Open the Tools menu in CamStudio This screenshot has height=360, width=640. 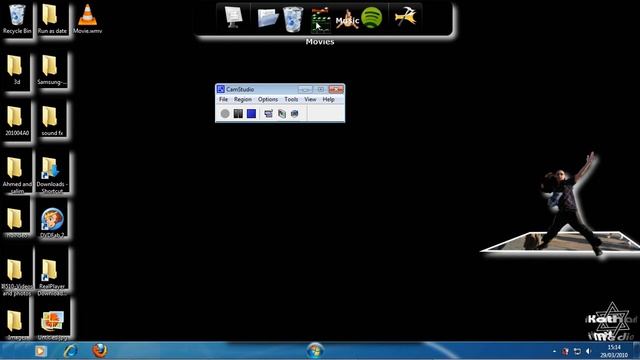tap(291, 99)
